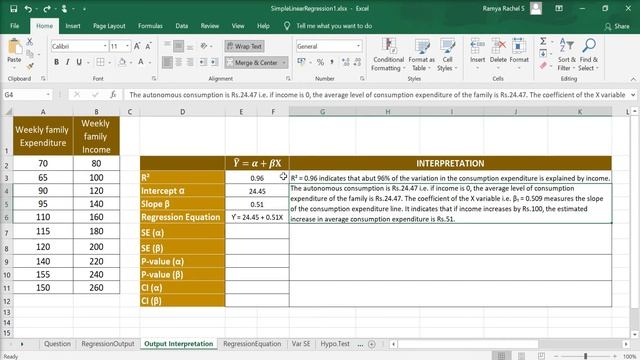640x360 pixels.
Task: Toggle Merge & Center
Action: click(x=252, y=62)
